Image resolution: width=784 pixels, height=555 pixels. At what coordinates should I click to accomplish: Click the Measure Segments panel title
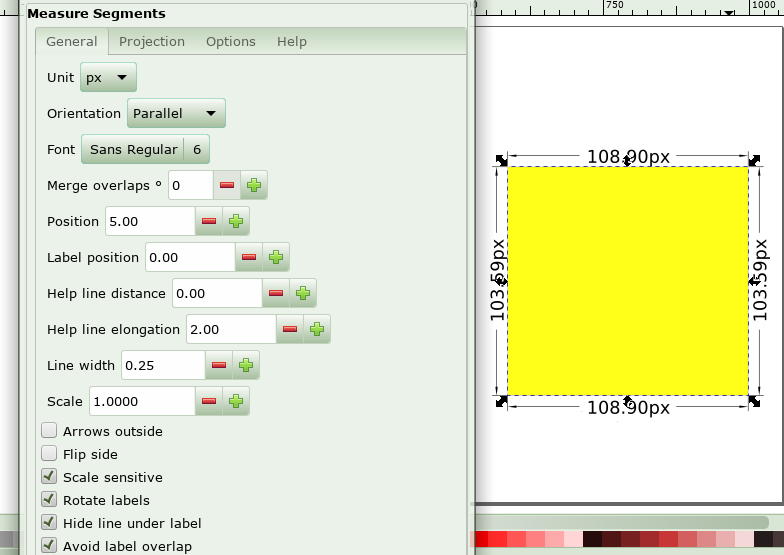click(x=96, y=14)
